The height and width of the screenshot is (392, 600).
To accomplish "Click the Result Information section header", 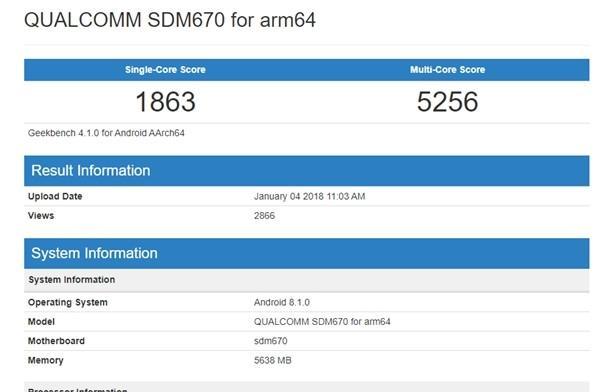I will [x=307, y=171].
